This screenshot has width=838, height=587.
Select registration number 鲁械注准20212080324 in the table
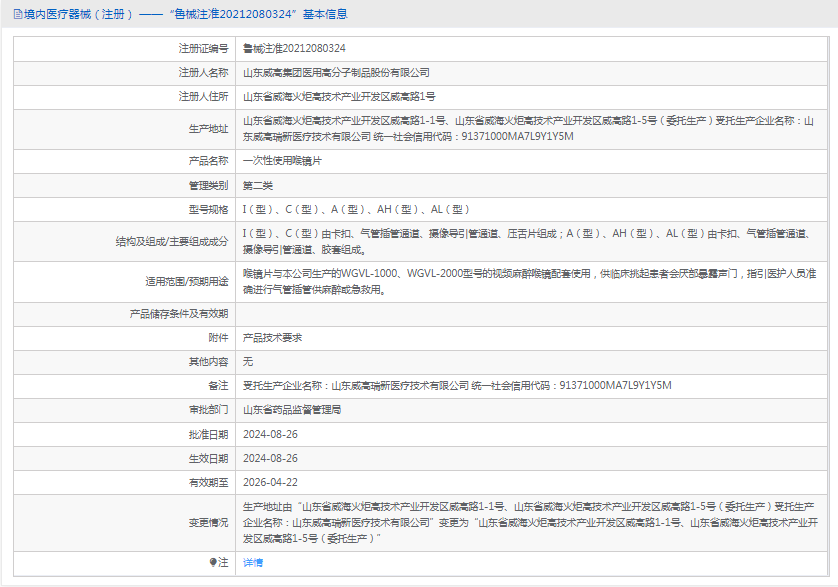click(x=294, y=49)
